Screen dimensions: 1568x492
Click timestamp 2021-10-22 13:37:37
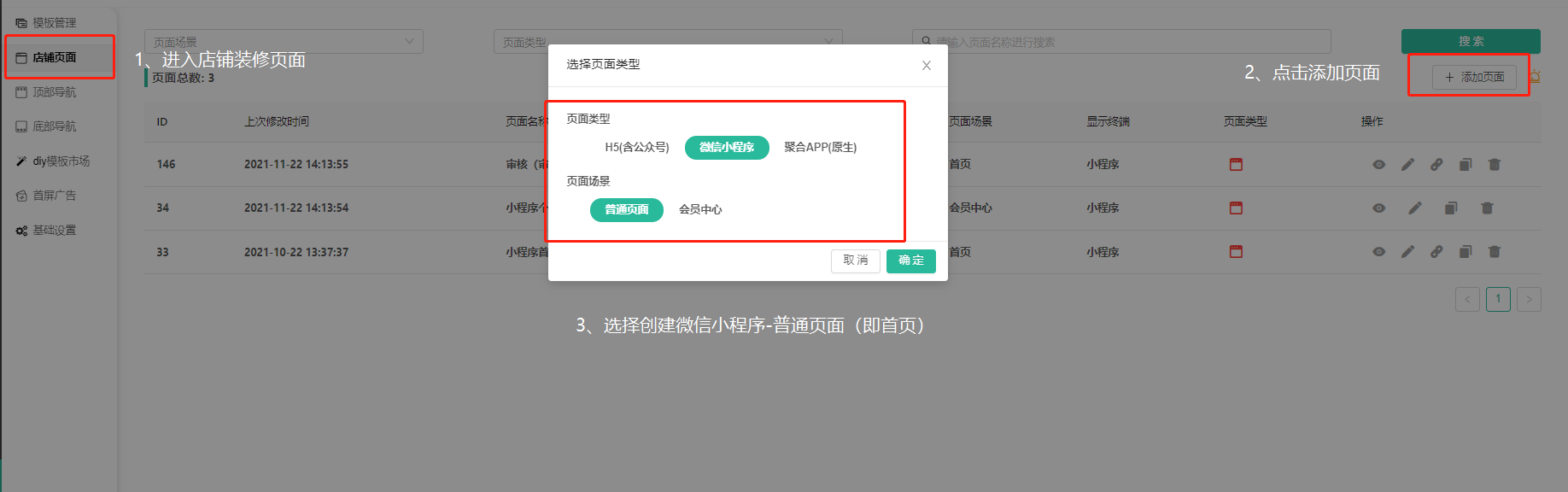pyautogui.click(x=296, y=252)
